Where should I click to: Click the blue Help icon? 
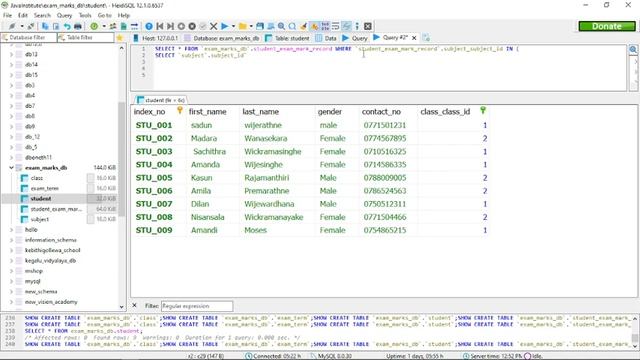(x=149, y=26)
